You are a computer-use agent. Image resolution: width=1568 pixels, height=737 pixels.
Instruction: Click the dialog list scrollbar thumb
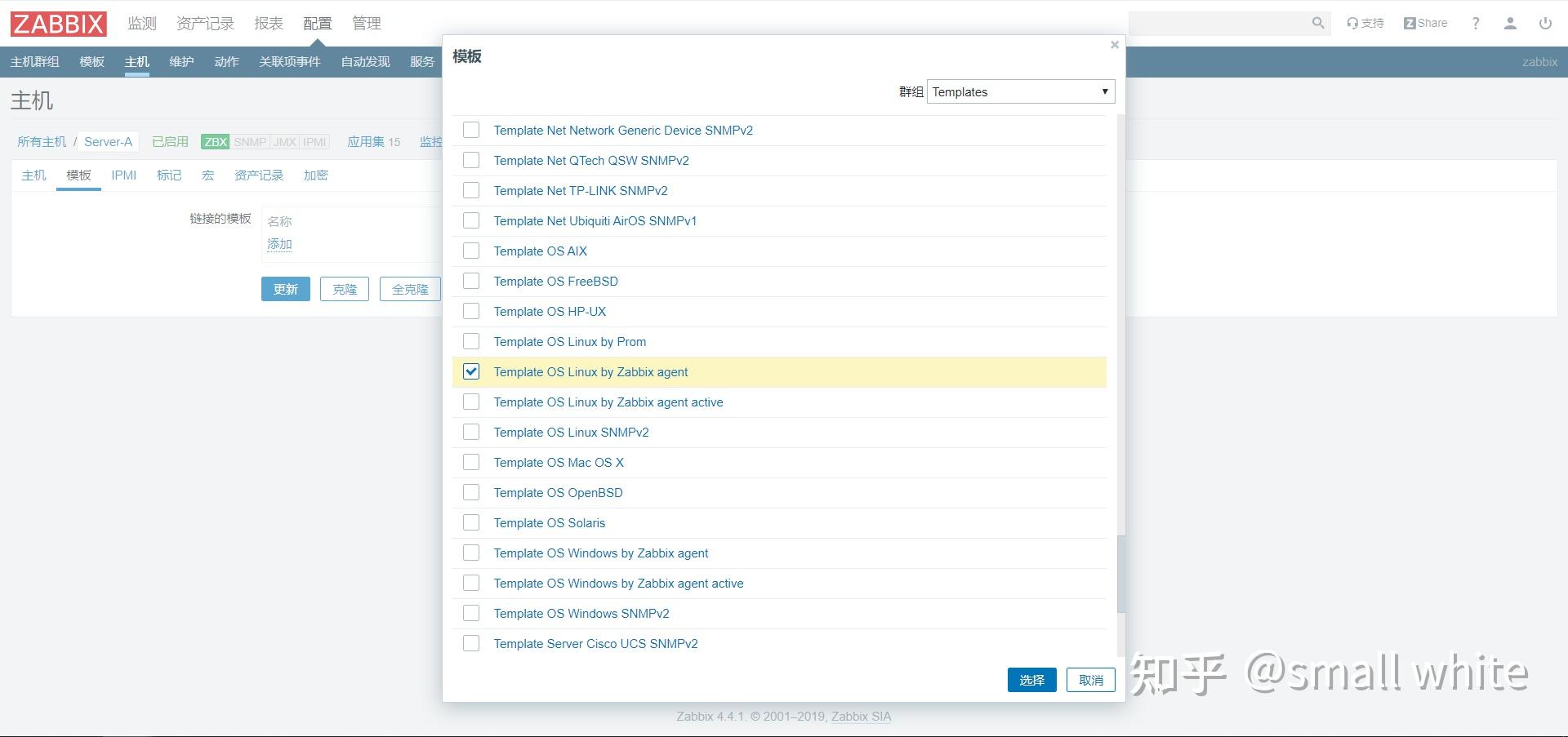pos(1120,574)
